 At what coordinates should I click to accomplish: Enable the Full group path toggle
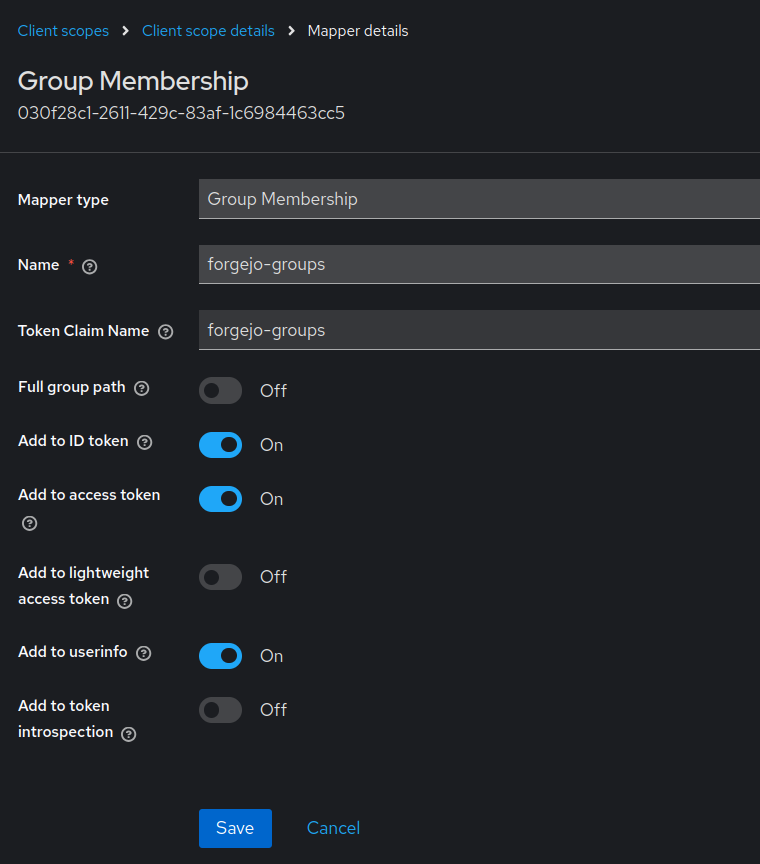pyautogui.click(x=221, y=390)
